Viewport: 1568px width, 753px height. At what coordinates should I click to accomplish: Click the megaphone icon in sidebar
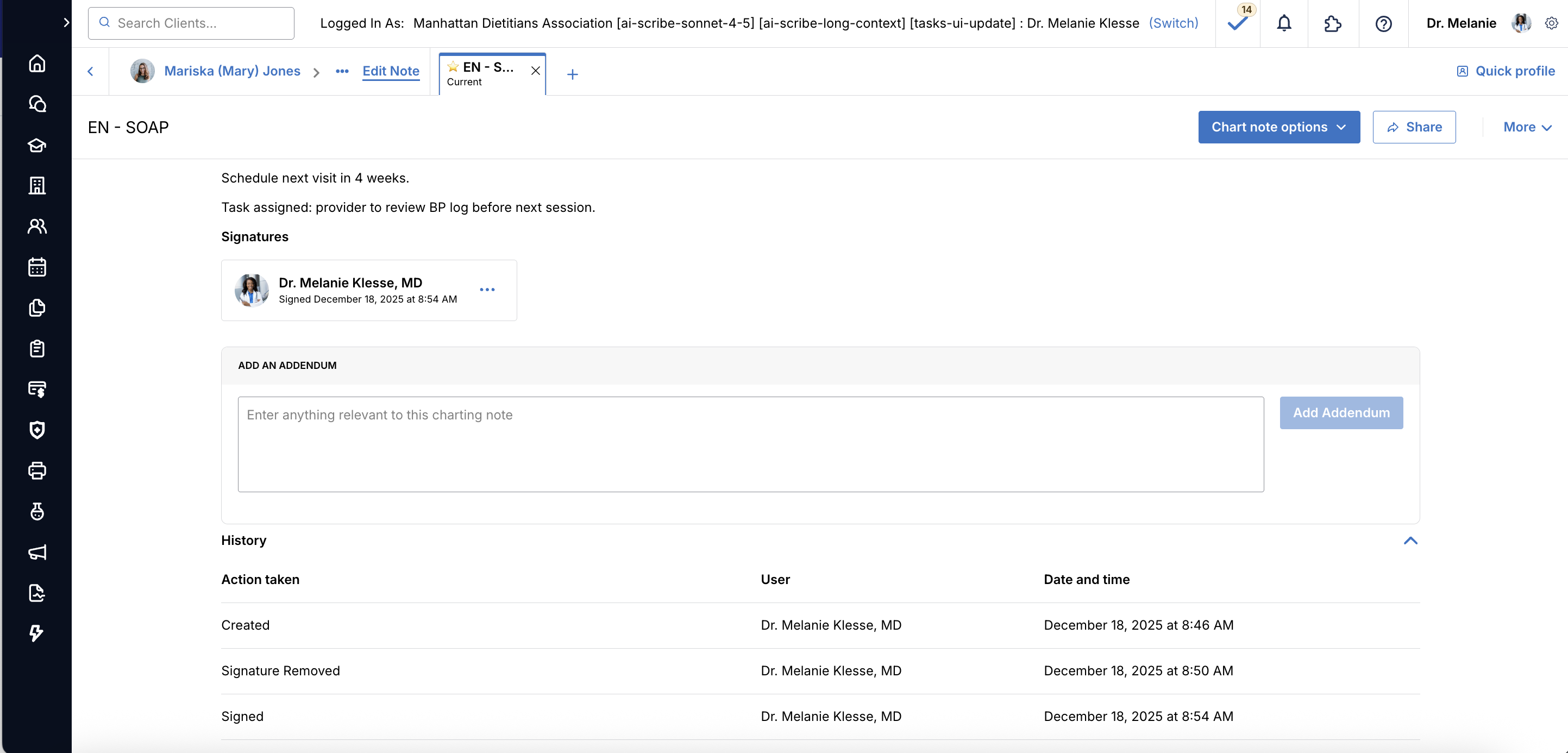[37, 552]
